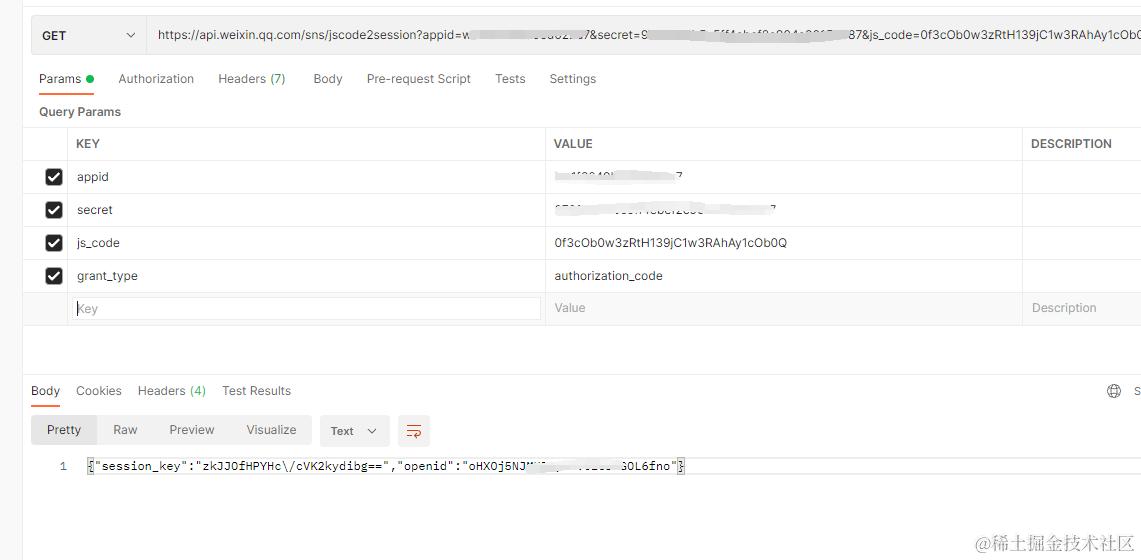
Task: Select the appid key cell
Action: (306, 177)
